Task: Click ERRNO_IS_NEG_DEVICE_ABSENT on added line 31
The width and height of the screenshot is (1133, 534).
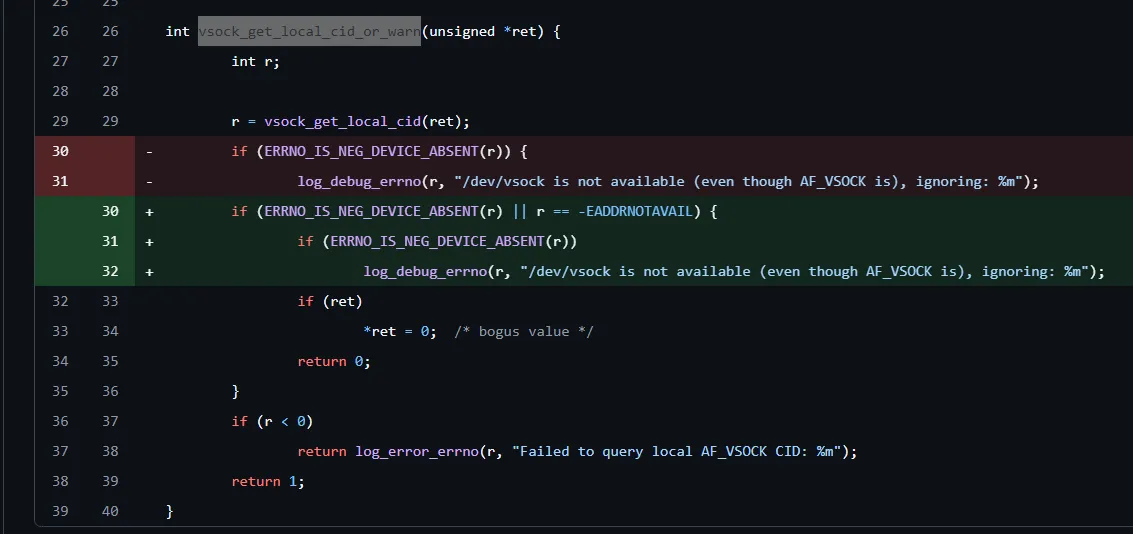Action: coord(437,241)
